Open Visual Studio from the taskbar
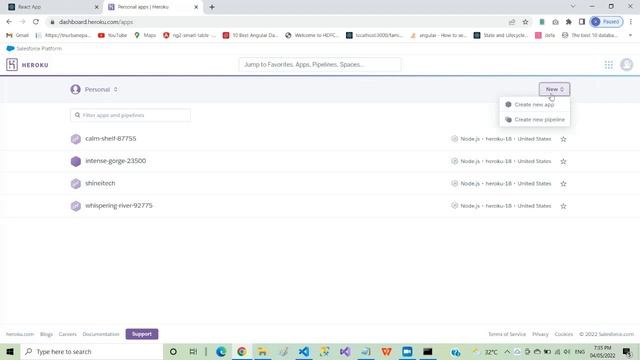 pos(345,351)
